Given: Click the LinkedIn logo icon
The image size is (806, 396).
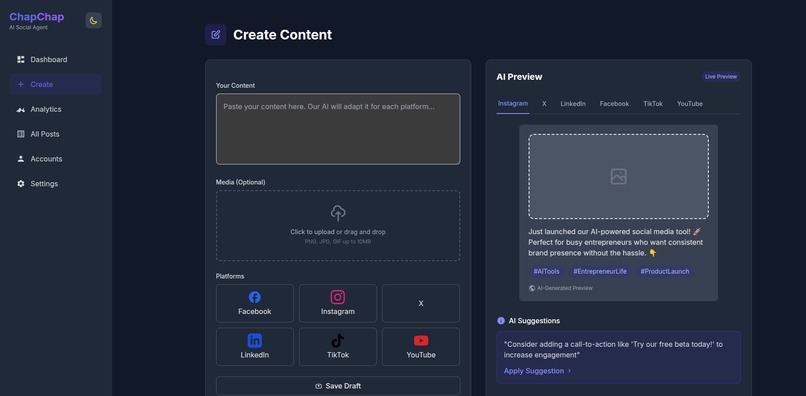Looking at the screenshot, I should (254, 340).
